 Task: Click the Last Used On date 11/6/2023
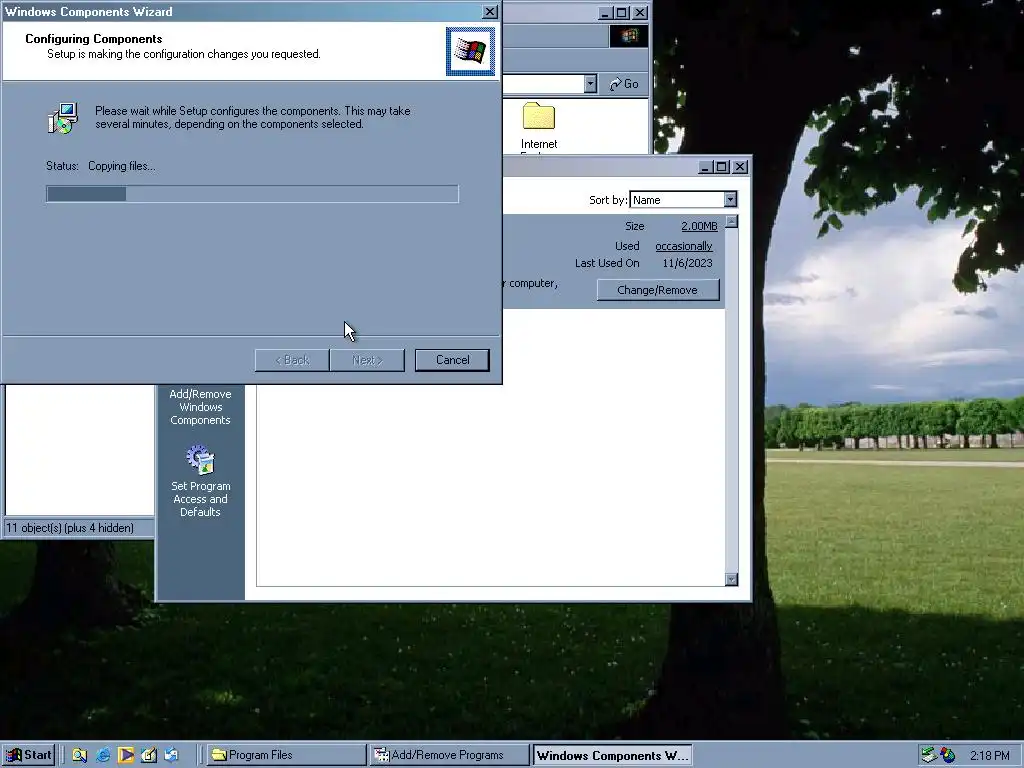click(687, 263)
